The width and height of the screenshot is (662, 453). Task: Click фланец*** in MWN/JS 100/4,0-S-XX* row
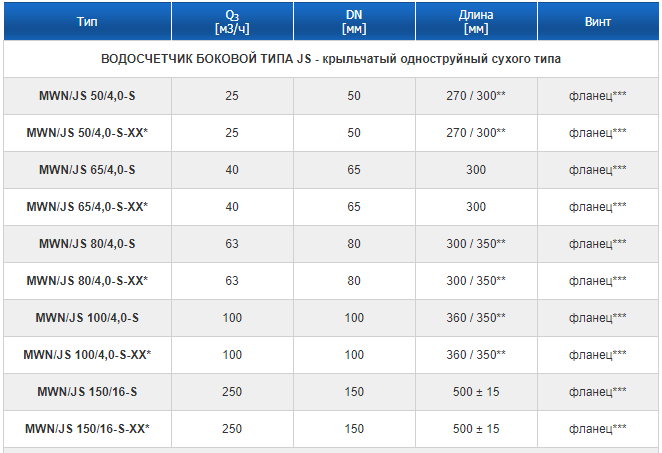tap(598, 355)
